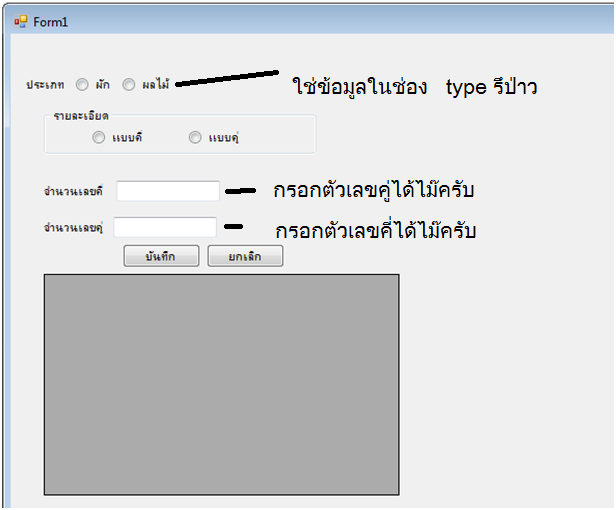Click the จำนวนเลขคู่ label text
This screenshot has width=616, height=510.
pyautogui.click(x=73, y=228)
